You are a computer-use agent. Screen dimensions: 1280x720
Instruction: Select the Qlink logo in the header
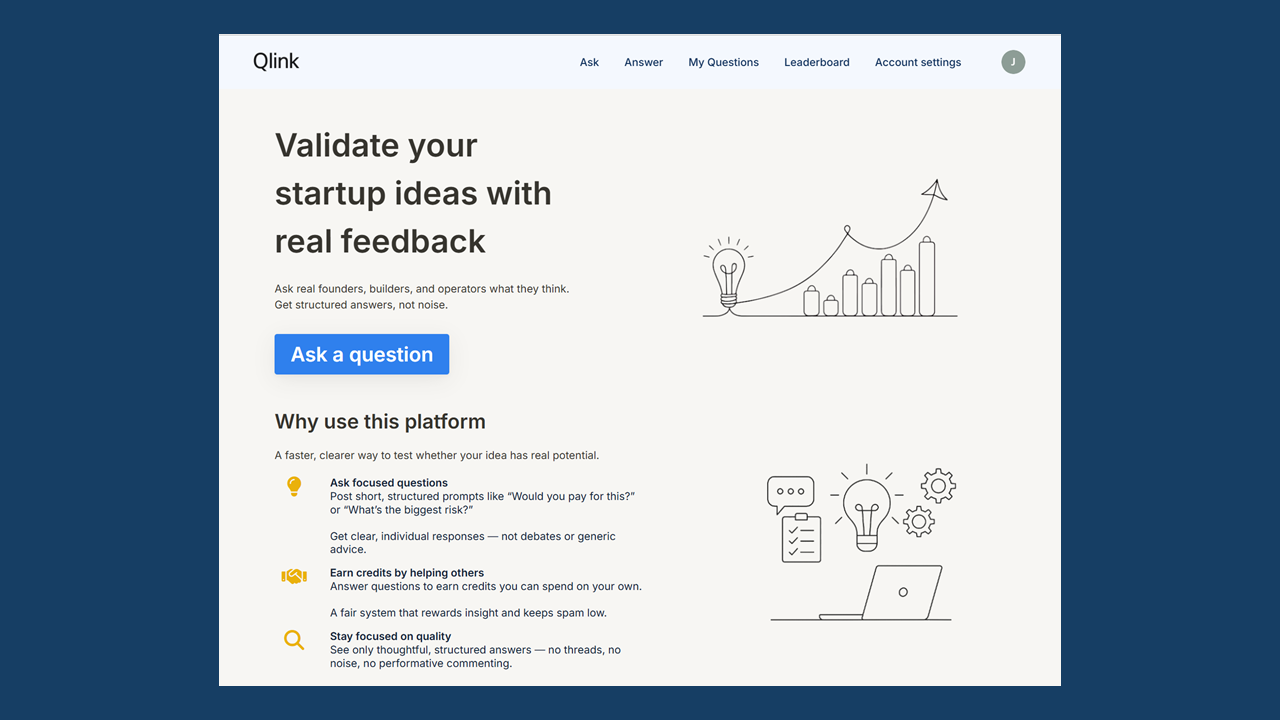(276, 61)
